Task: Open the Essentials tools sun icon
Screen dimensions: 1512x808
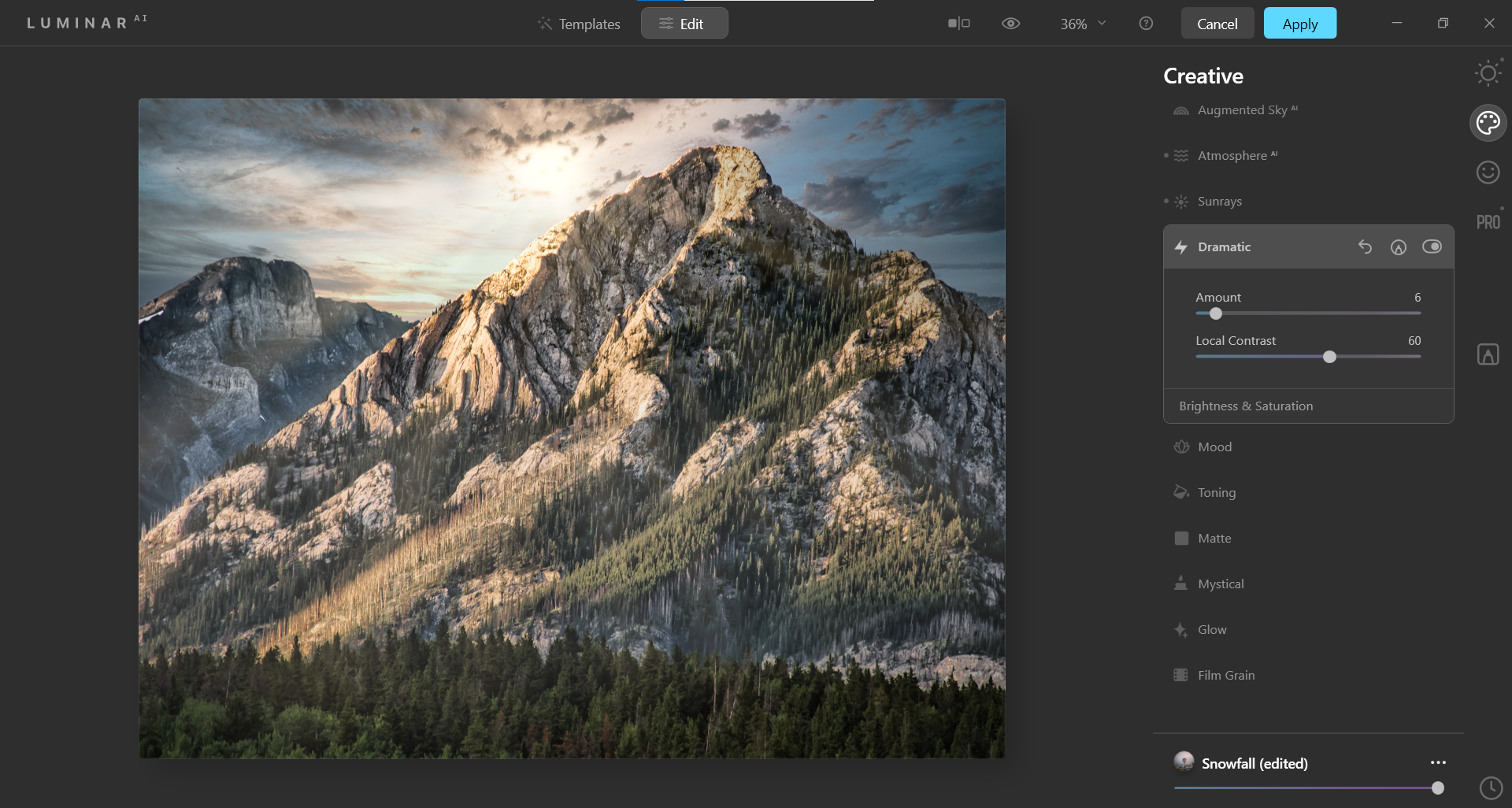Action: (1488, 74)
